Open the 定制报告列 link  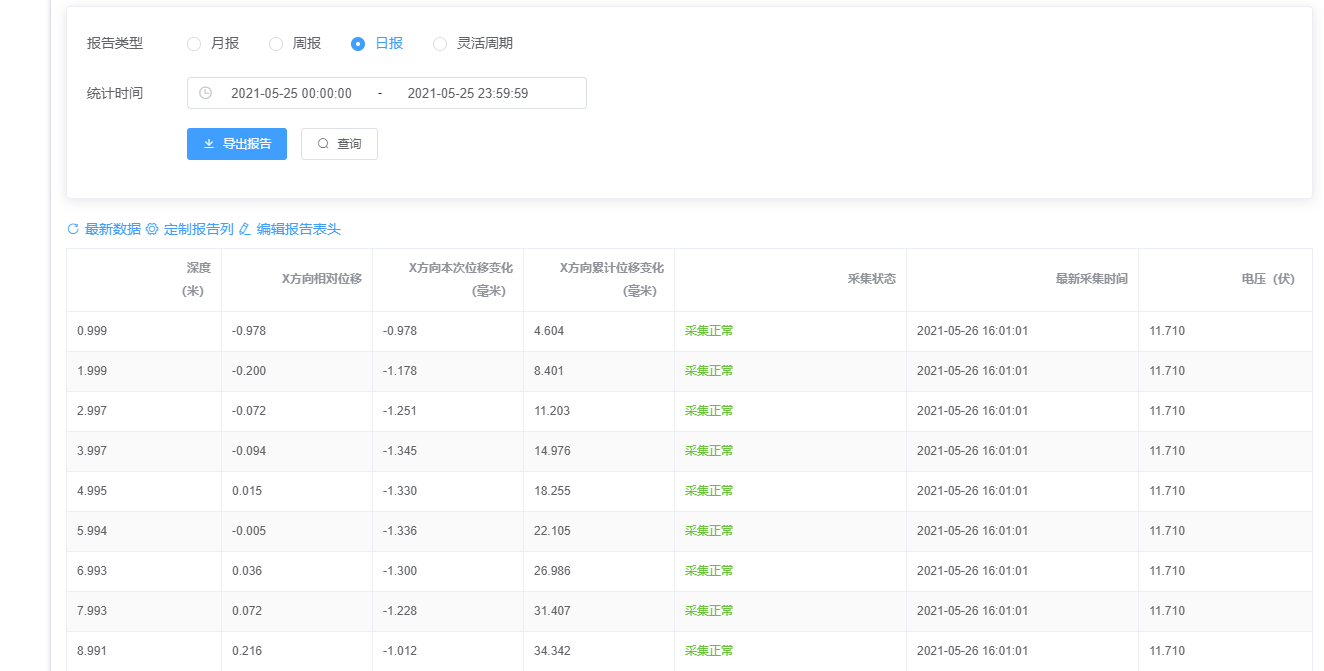click(190, 229)
